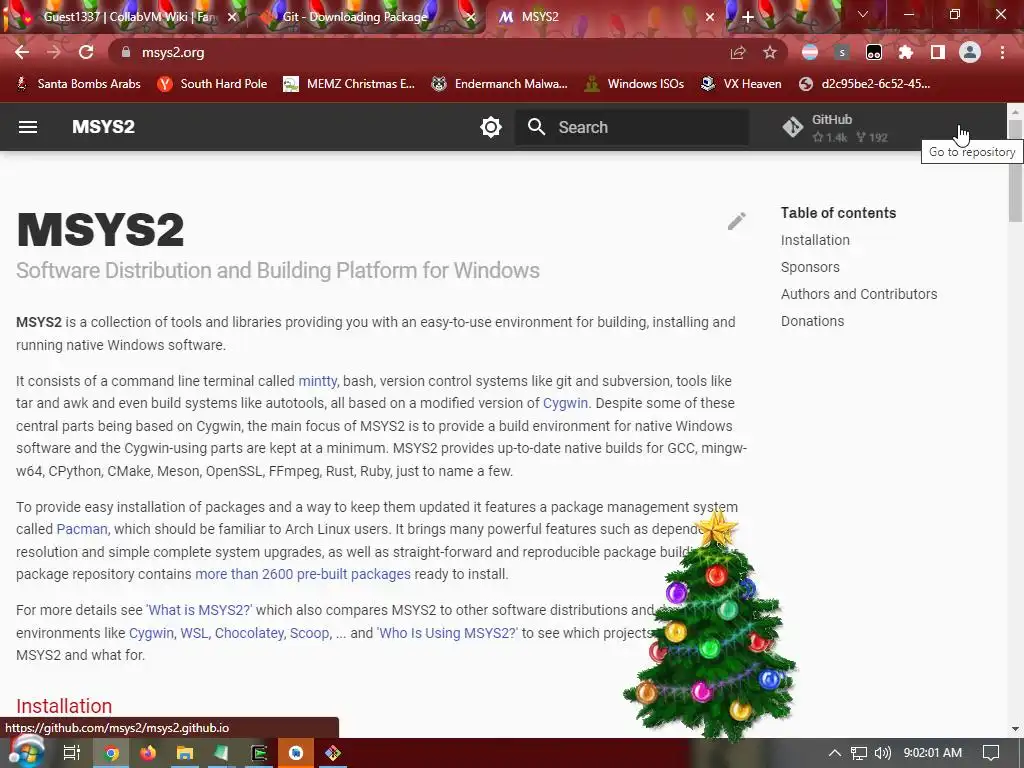Follow the Chocolatey link
This screenshot has width=1024, height=768.
pos(249,633)
